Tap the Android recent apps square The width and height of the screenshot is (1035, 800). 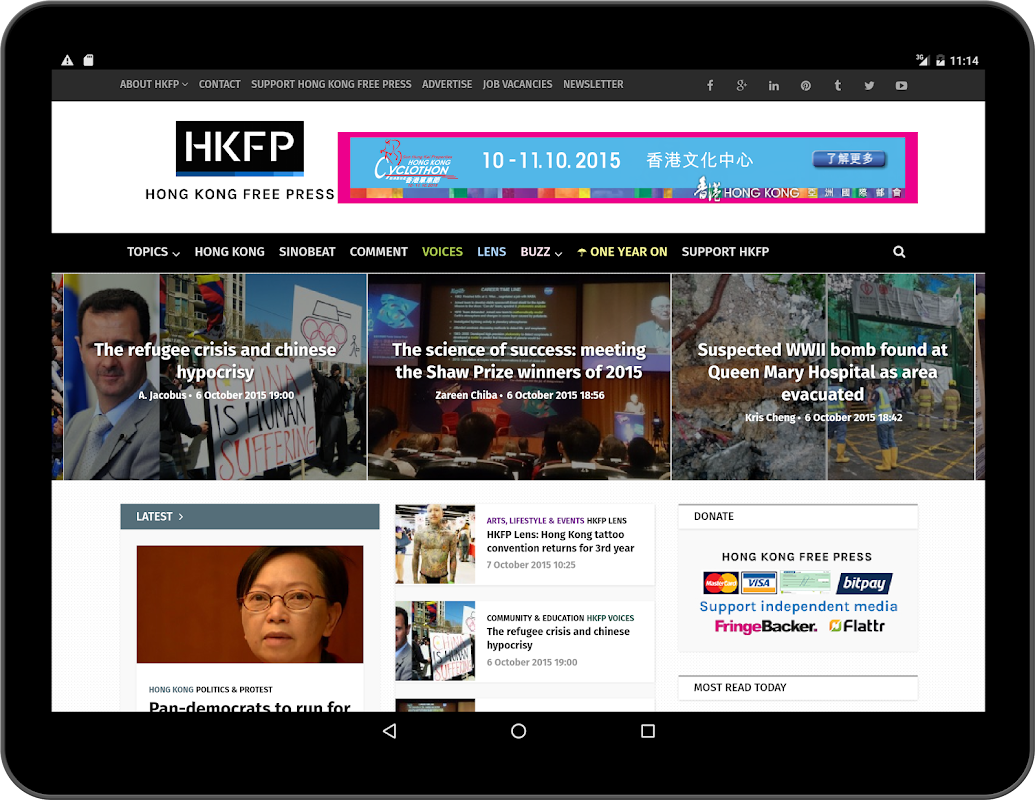(x=648, y=731)
